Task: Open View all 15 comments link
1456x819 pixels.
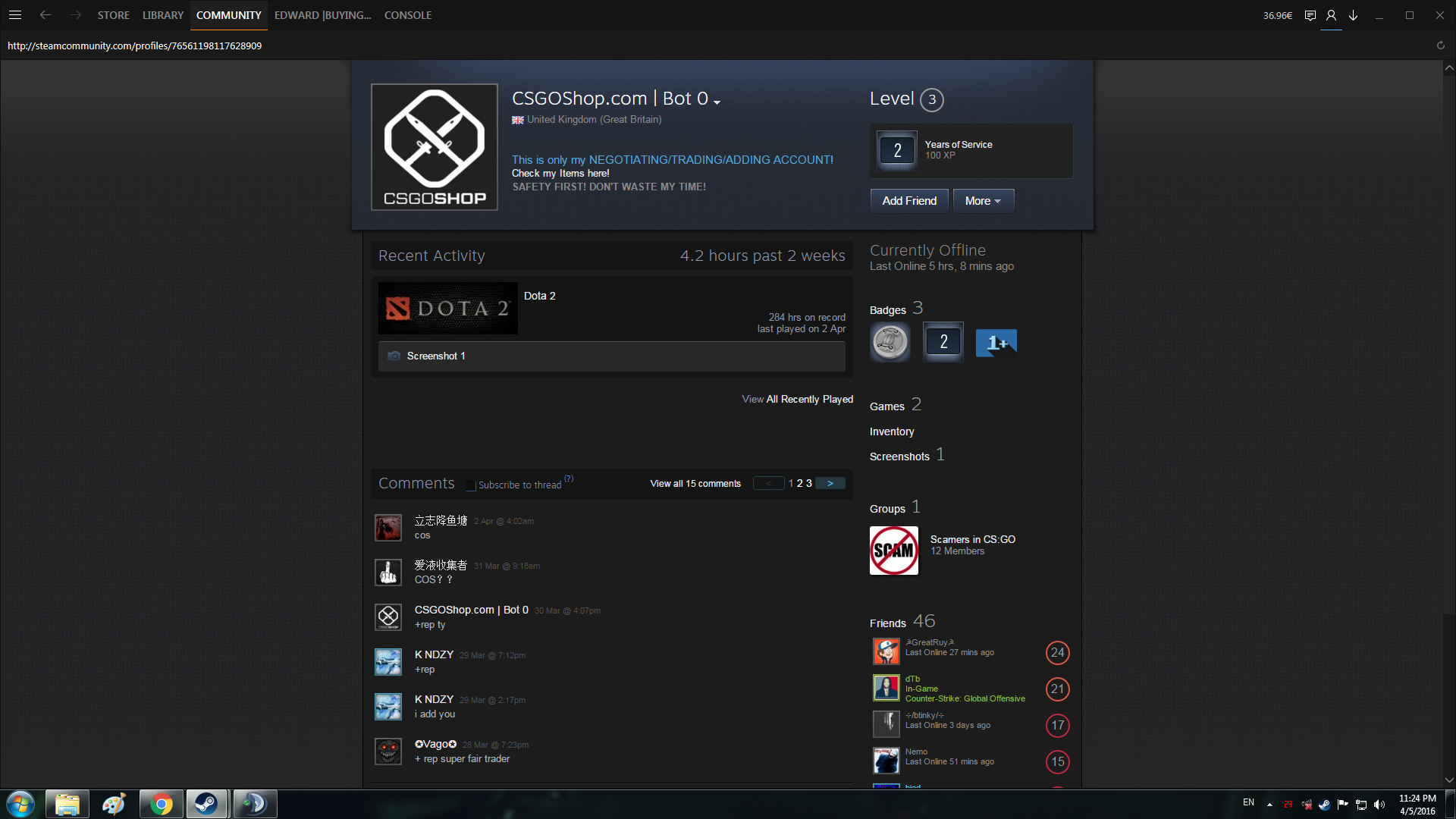Action: (695, 484)
